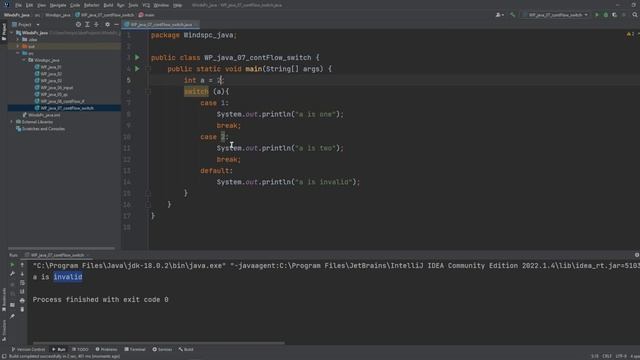The width and height of the screenshot is (640, 360).
Task: Expand External Libraries node
Action: pyautogui.click(x=11, y=122)
